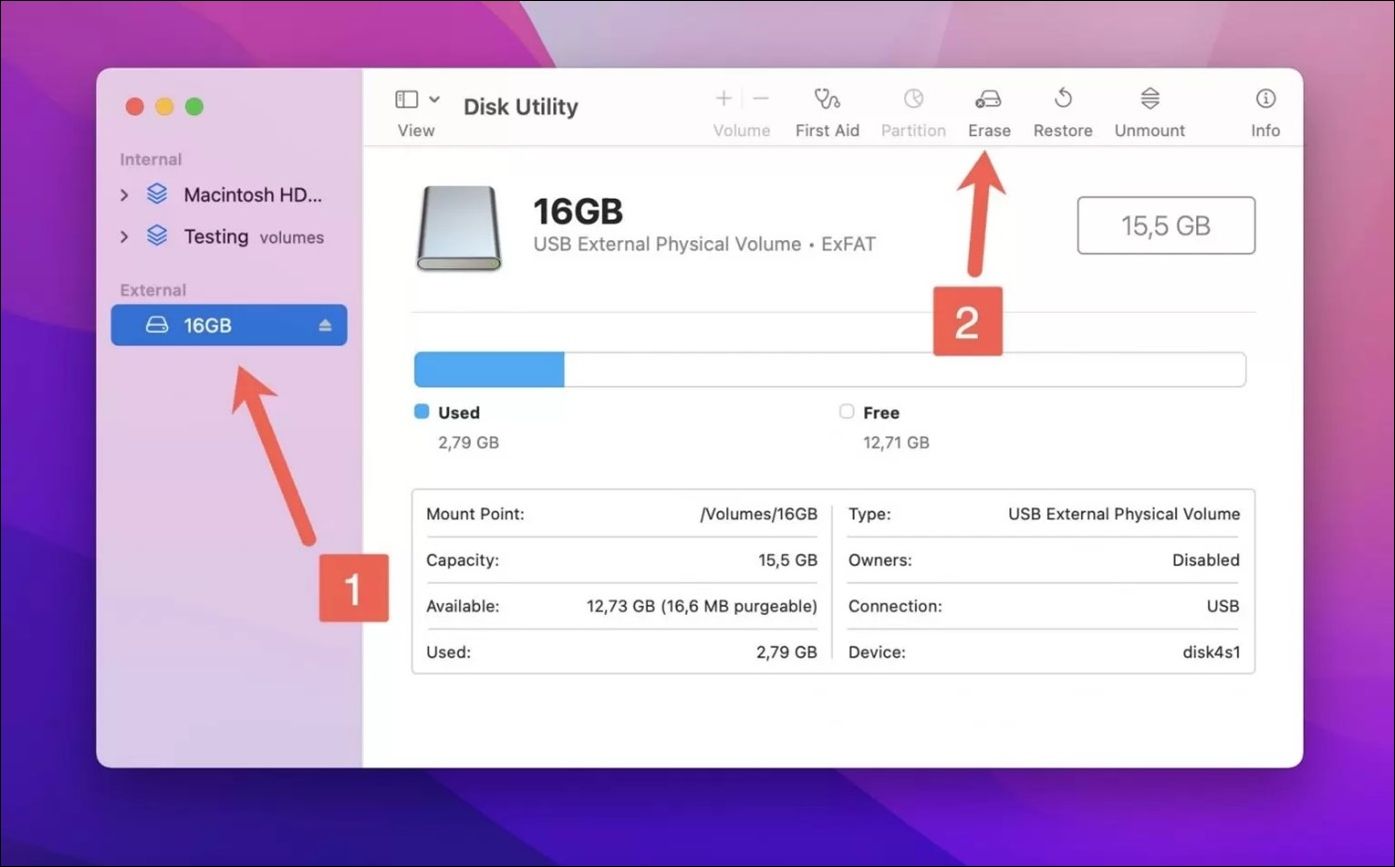Click the blue Used legend swatch

point(422,411)
